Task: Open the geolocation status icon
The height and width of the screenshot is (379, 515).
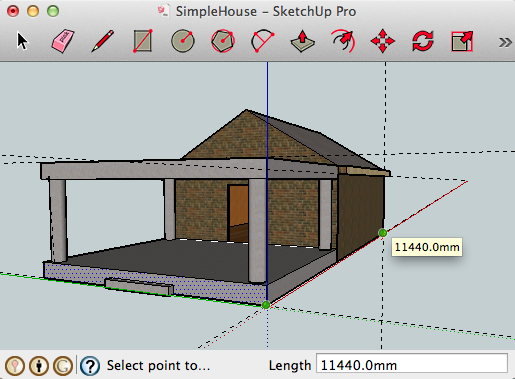Action: [x=15, y=366]
